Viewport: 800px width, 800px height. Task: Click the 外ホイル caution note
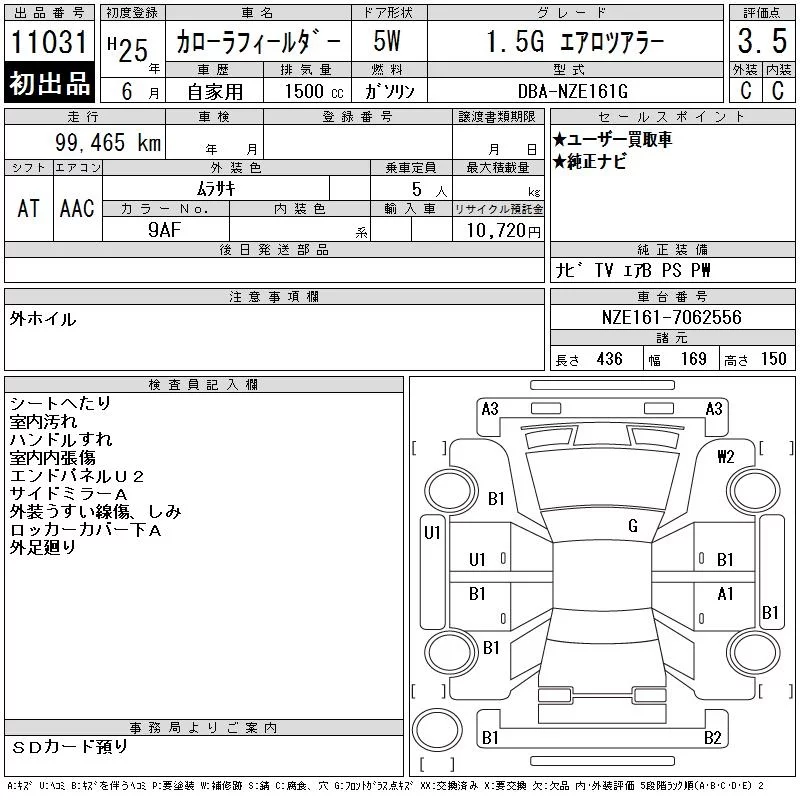[43, 319]
